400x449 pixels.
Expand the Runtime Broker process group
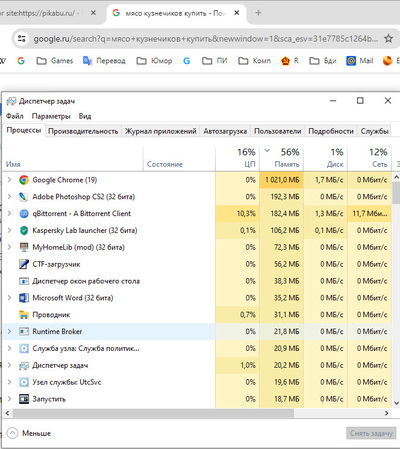coord(9,331)
